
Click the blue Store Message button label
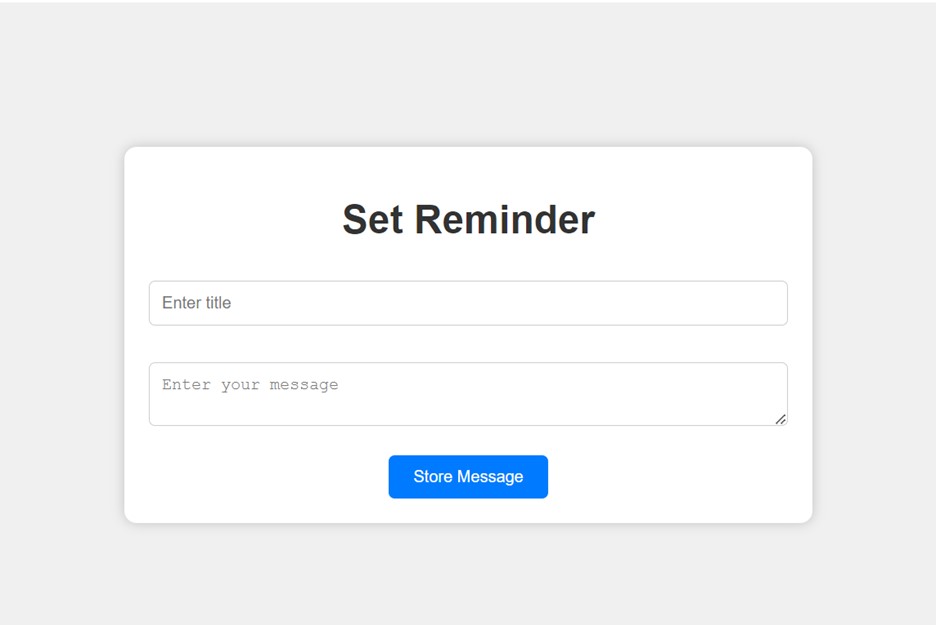(468, 477)
